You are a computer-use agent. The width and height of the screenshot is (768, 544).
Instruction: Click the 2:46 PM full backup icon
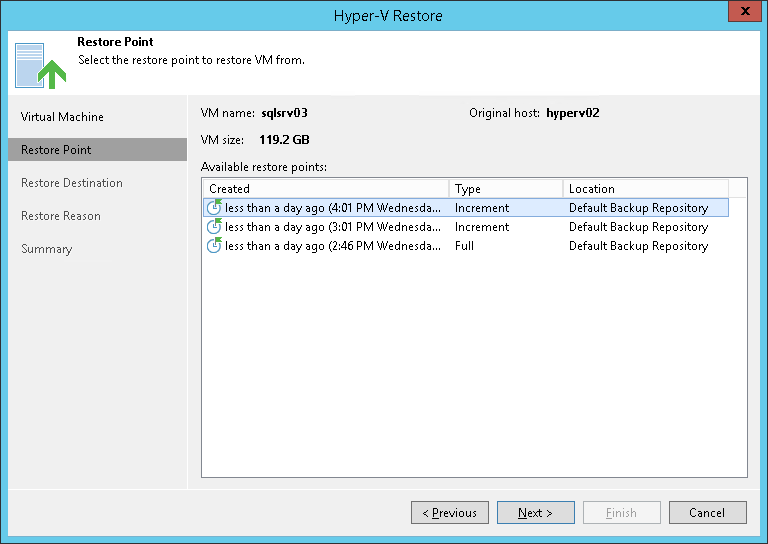pos(214,246)
